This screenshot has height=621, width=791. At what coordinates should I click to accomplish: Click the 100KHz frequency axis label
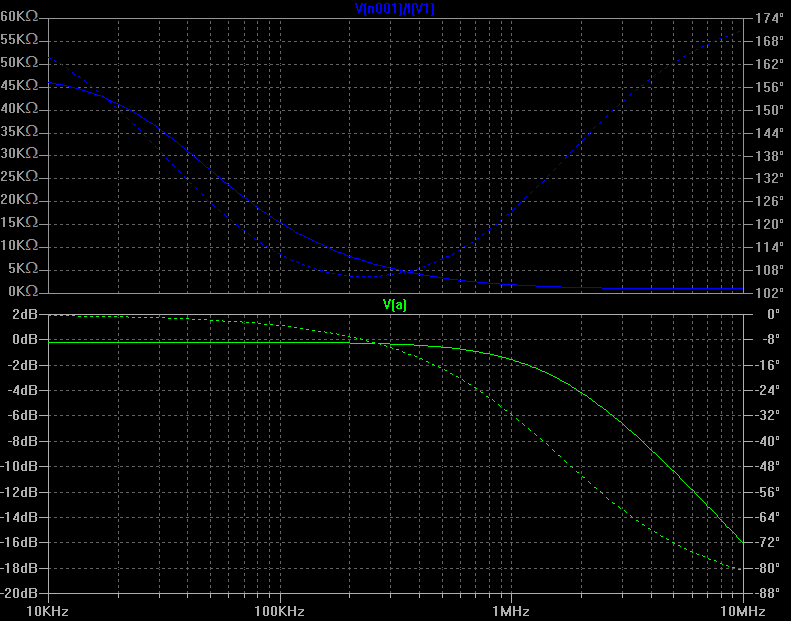tap(279, 611)
